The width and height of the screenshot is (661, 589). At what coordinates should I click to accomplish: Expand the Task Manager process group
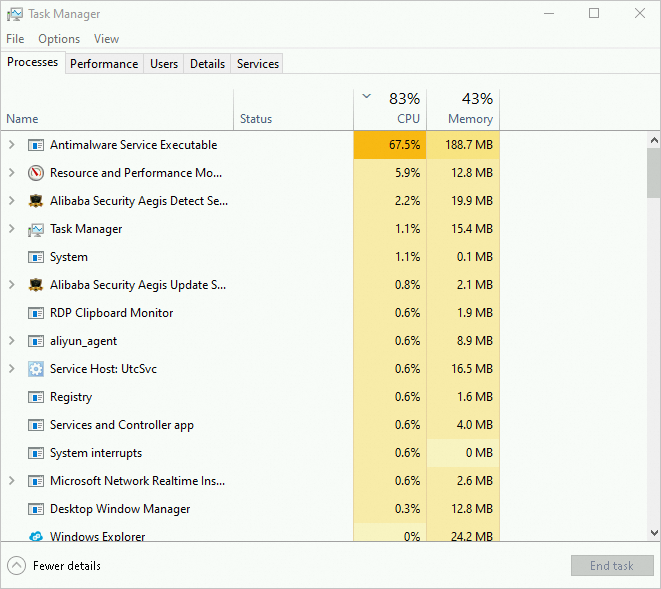pyautogui.click(x=12, y=229)
